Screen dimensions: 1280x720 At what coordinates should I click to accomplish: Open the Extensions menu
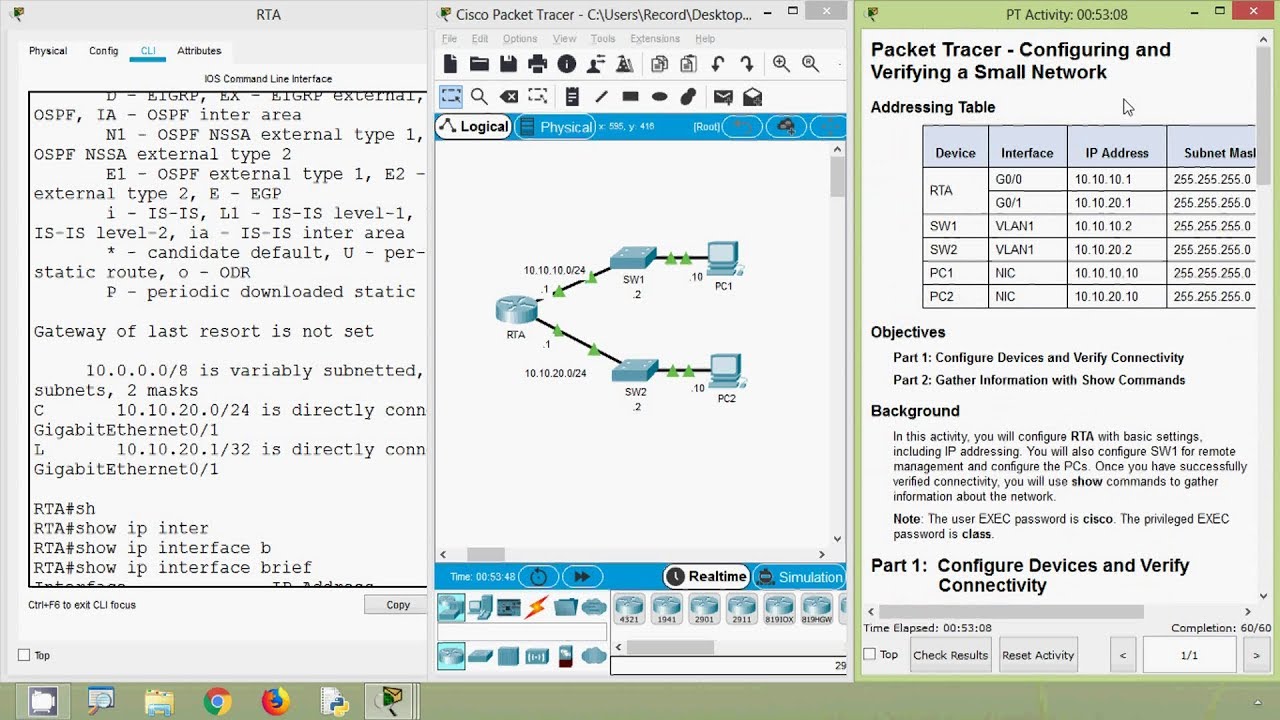coord(655,39)
